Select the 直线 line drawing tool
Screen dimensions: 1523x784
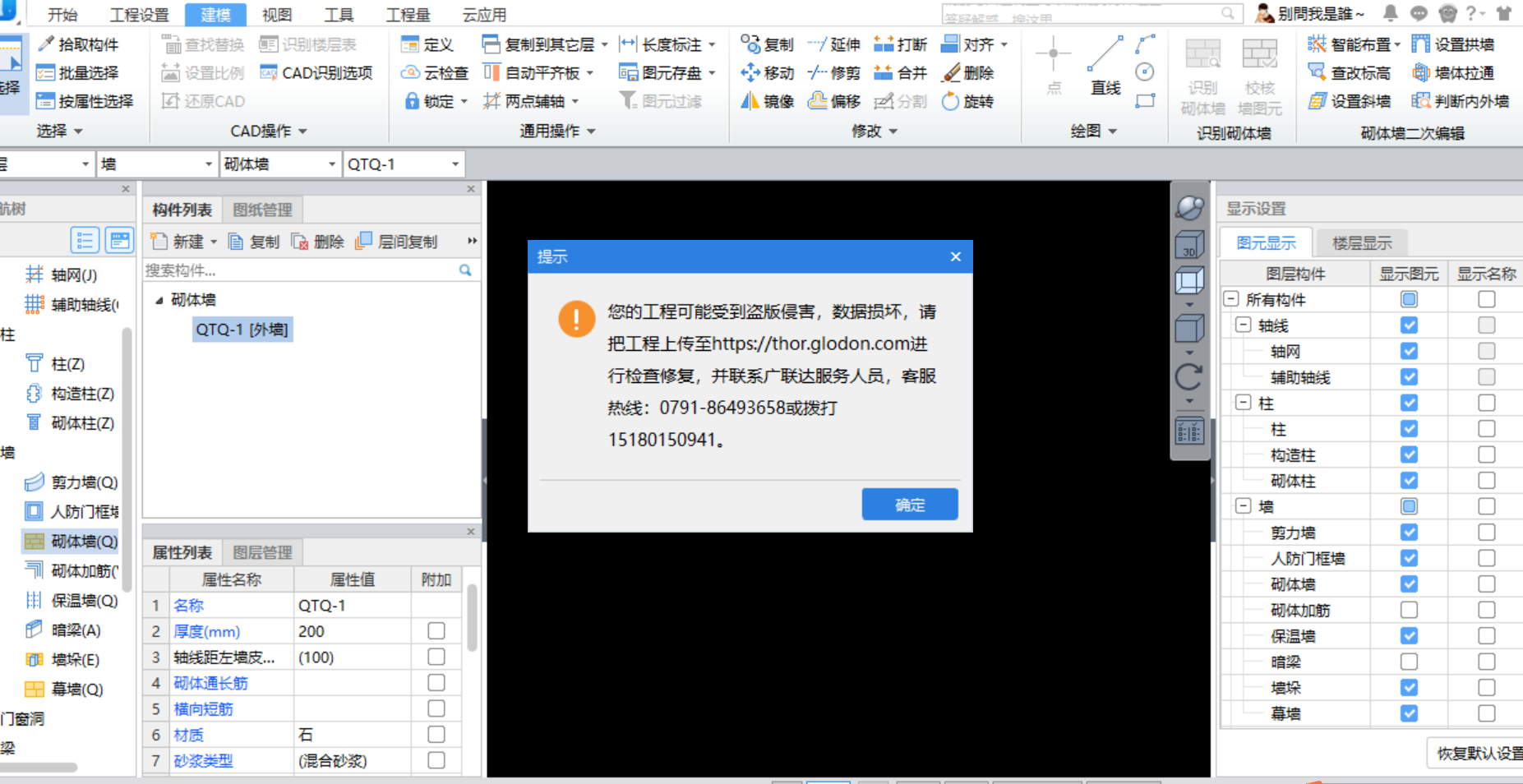coord(1105,66)
